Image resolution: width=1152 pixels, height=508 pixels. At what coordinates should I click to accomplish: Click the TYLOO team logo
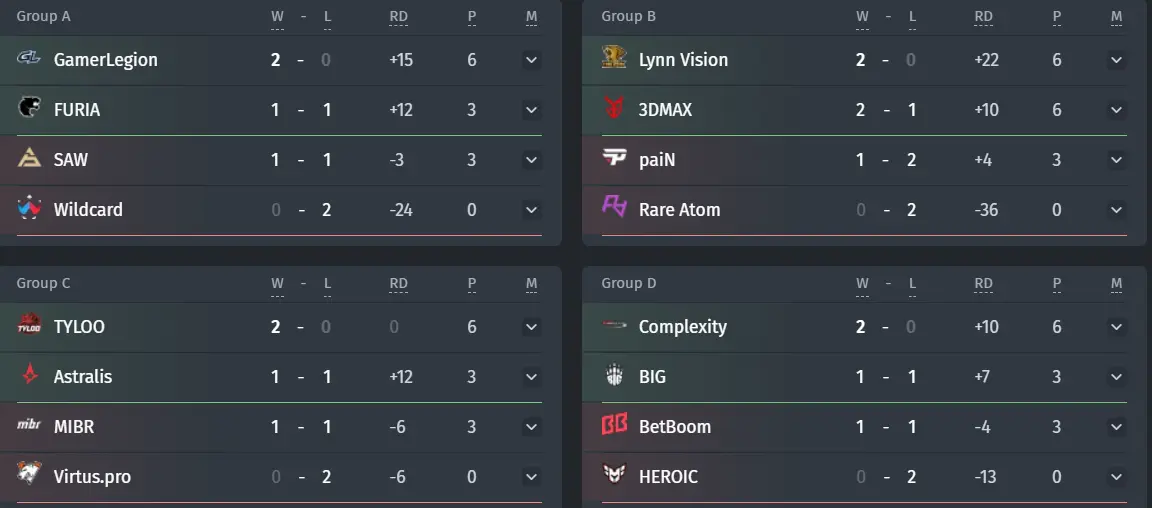29,324
